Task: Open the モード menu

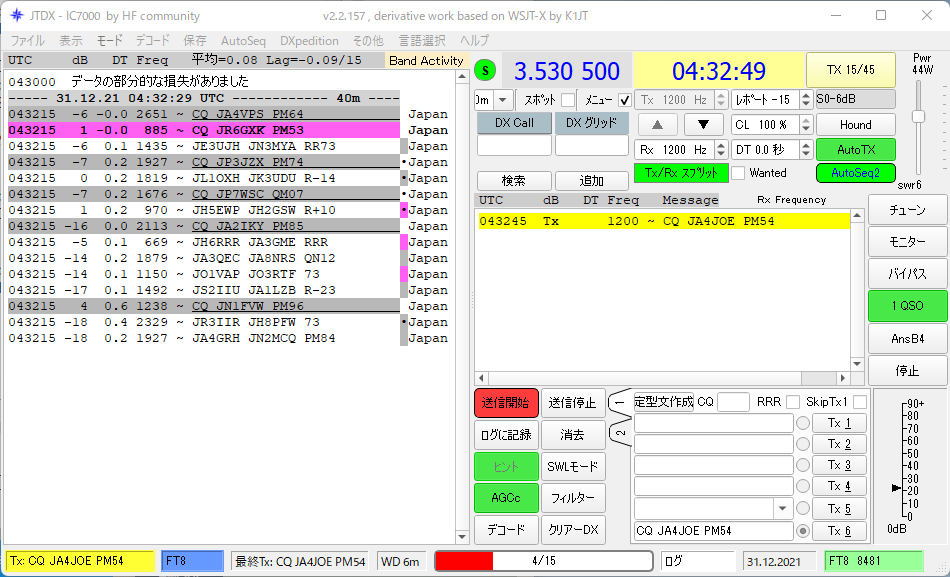Action: pyautogui.click(x=109, y=41)
